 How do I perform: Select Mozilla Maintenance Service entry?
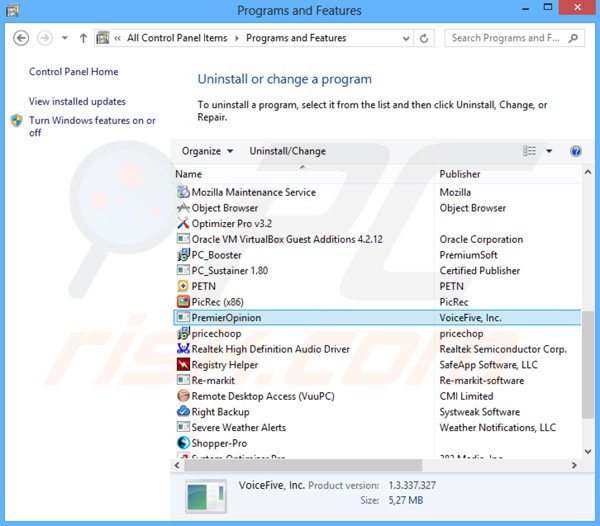(x=254, y=192)
